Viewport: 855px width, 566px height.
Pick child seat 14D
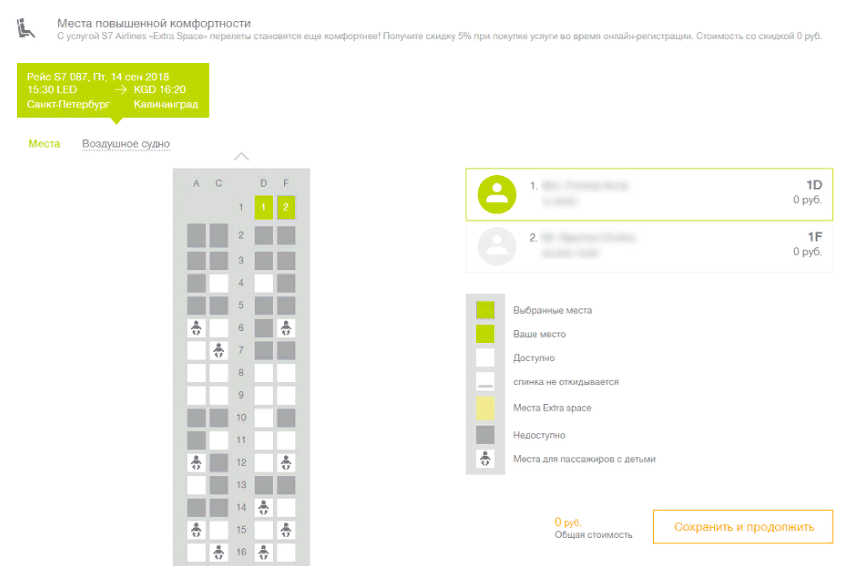click(x=264, y=507)
